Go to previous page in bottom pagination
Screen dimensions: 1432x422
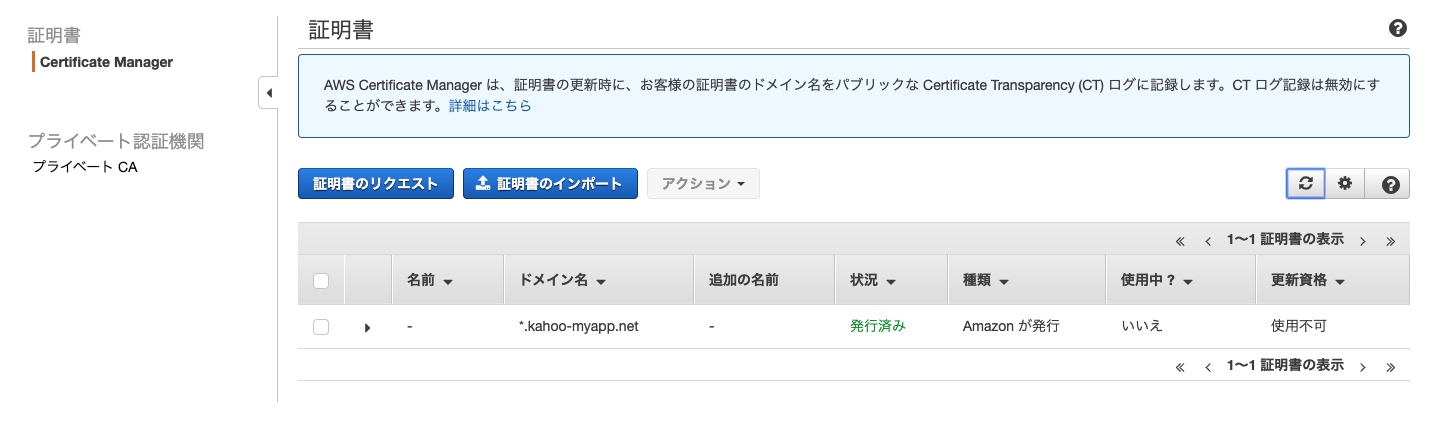pyautogui.click(x=1208, y=367)
